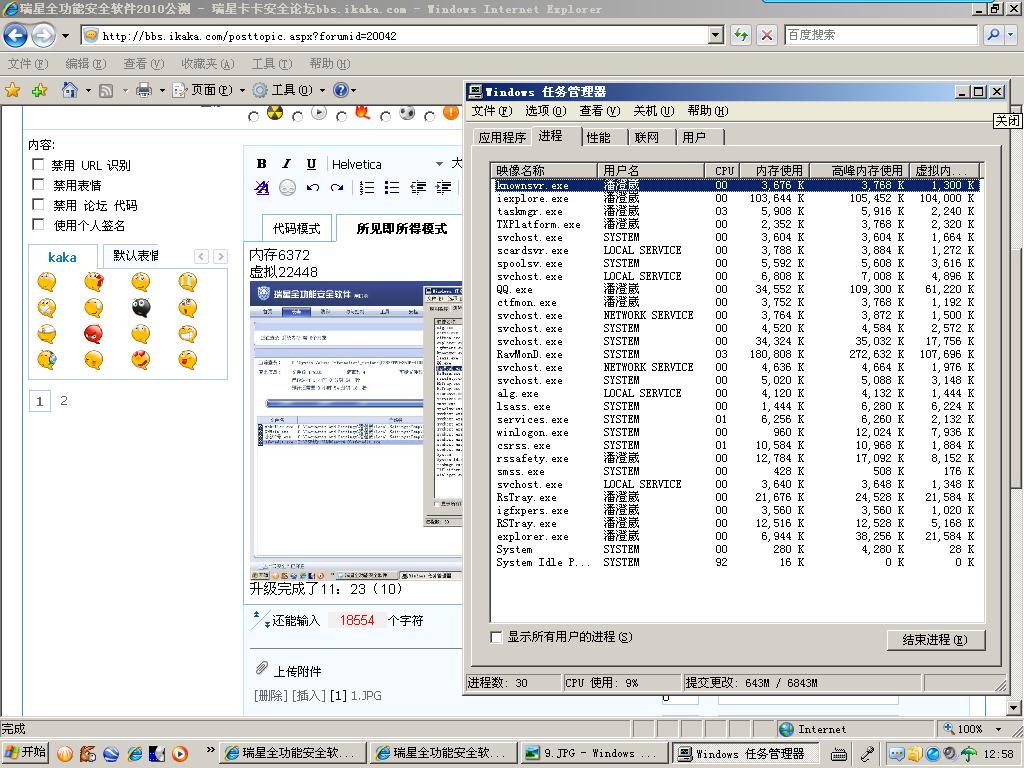Expand the address bar URL dropdown
Viewport: 1024px width, 768px height.
point(716,35)
